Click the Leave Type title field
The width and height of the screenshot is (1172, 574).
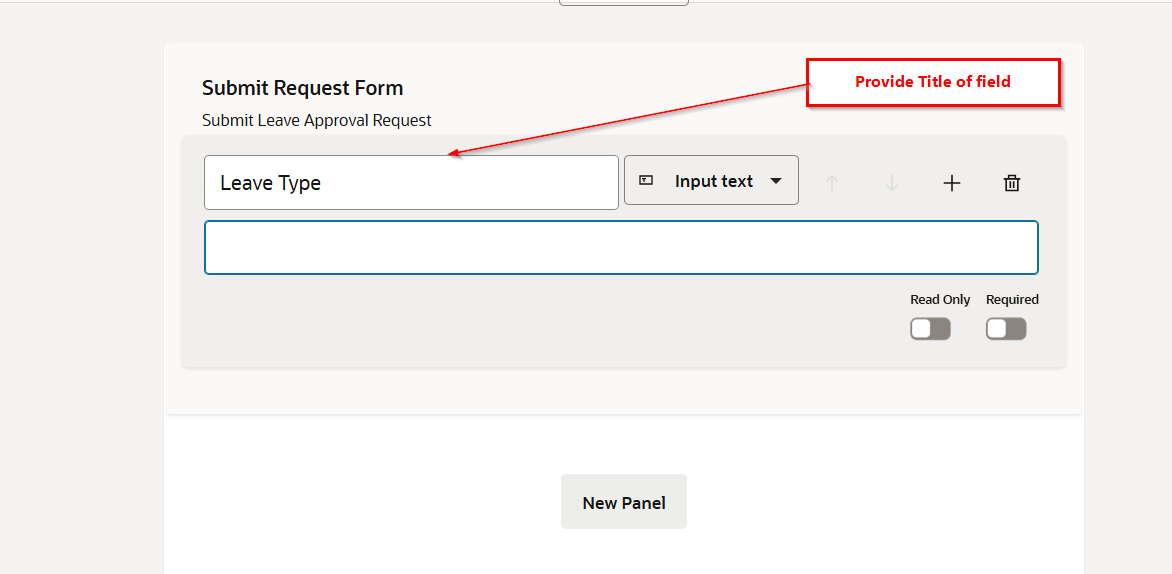pos(411,183)
